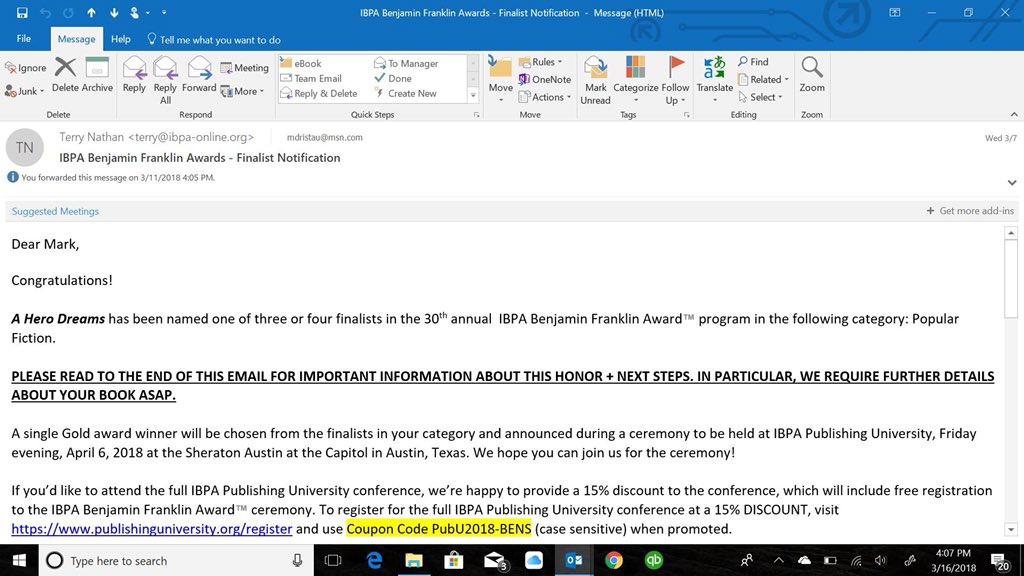Click recipient mdristau@msn.com
This screenshot has width=1024, height=576.
(325, 137)
